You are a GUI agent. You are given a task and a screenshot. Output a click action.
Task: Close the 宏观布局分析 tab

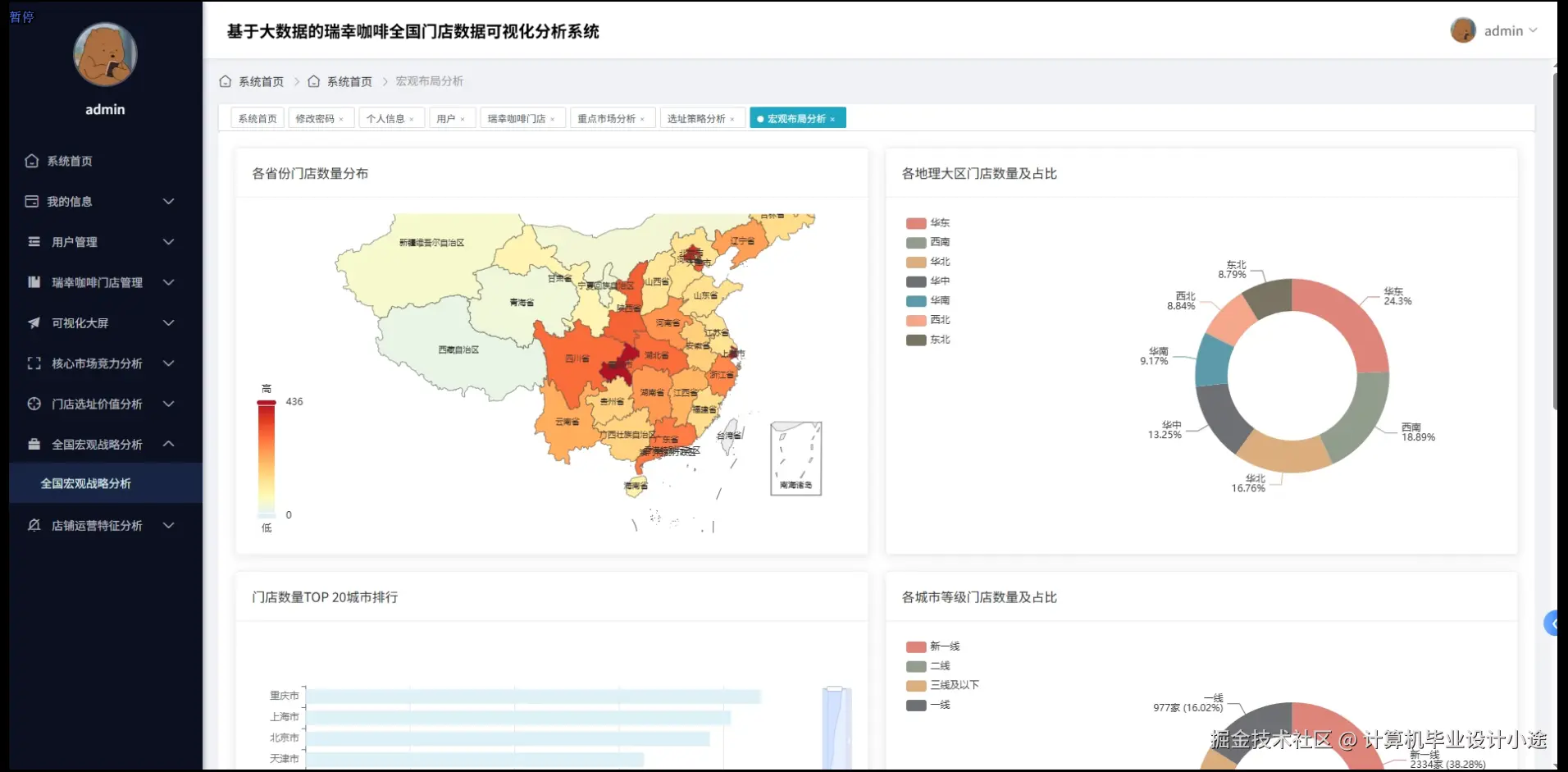click(x=832, y=119)
